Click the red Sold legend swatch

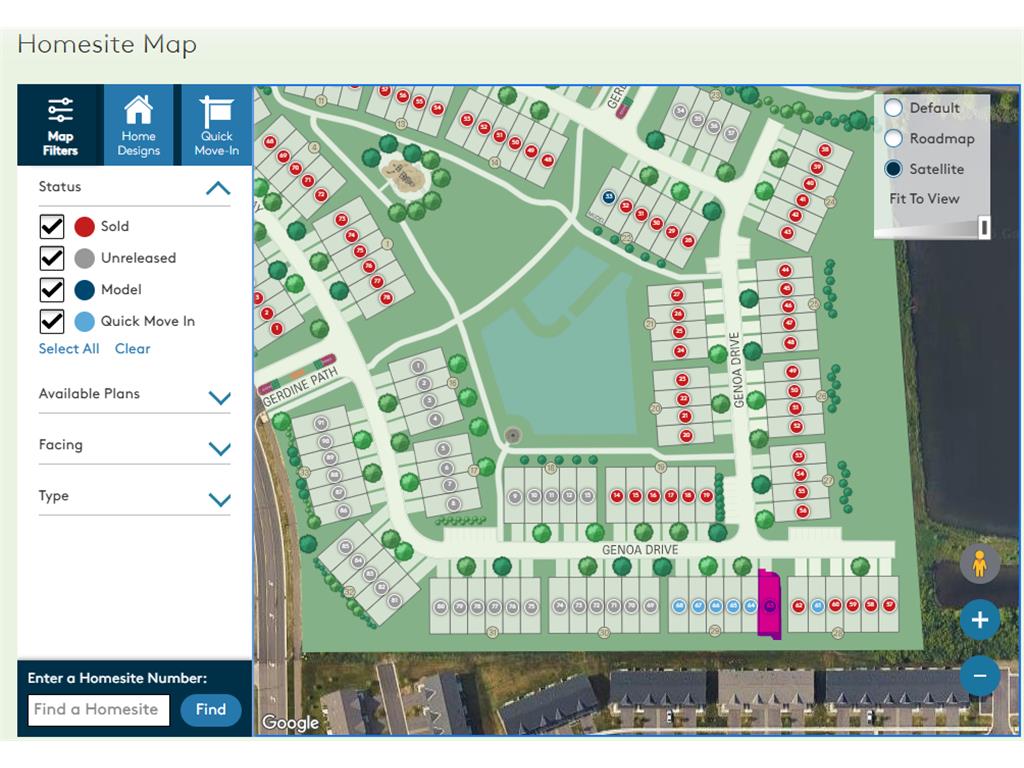pos(85,227)
